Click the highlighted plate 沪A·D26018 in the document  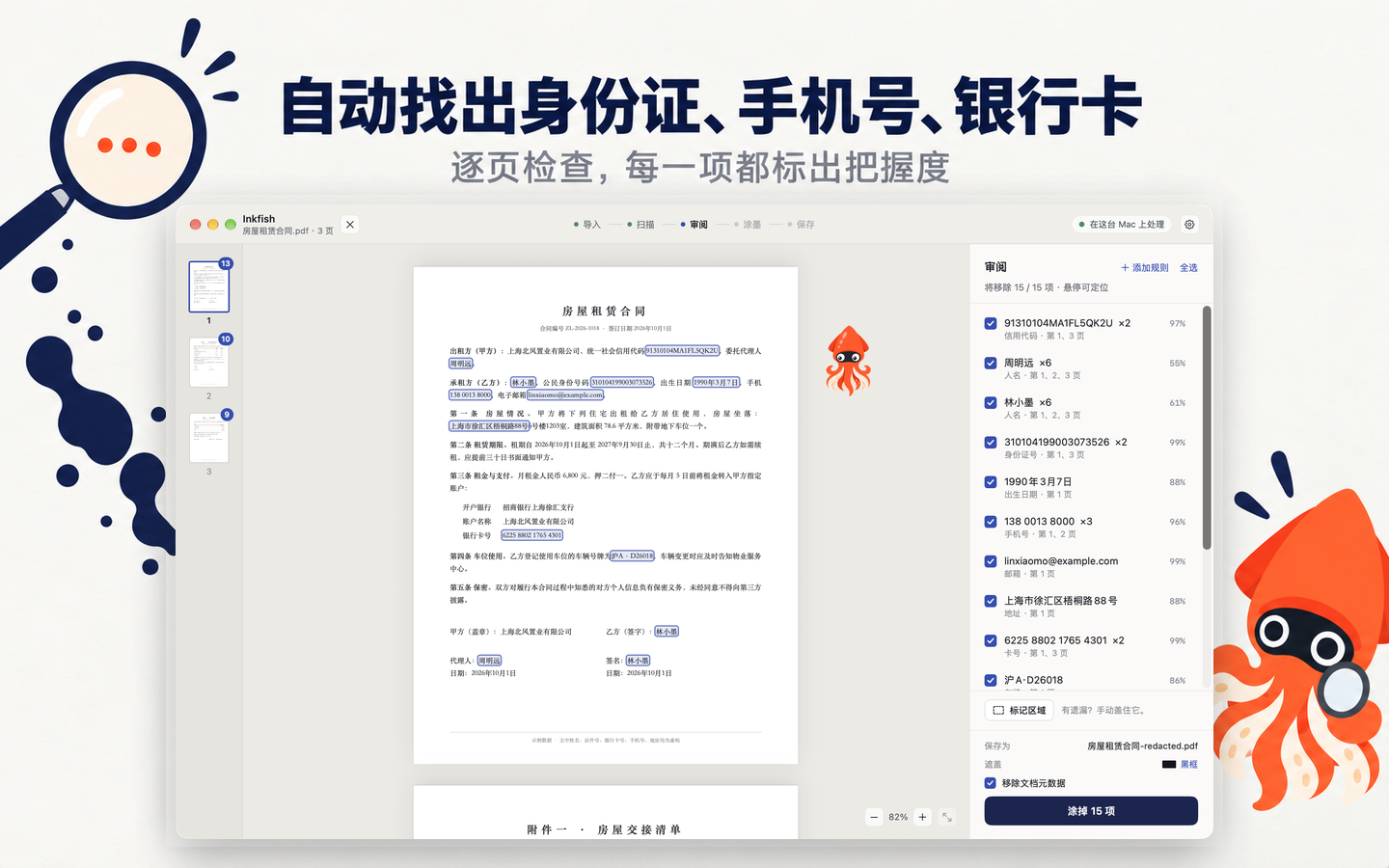point(633,556)
